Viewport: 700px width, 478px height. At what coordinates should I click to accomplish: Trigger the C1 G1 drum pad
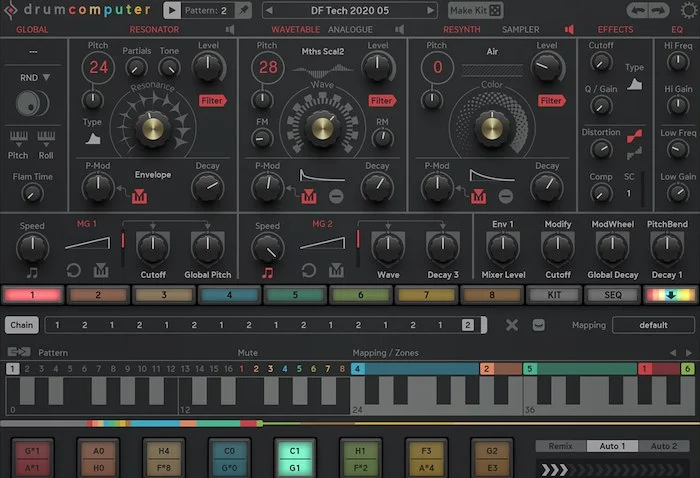(x=295, y=459)
